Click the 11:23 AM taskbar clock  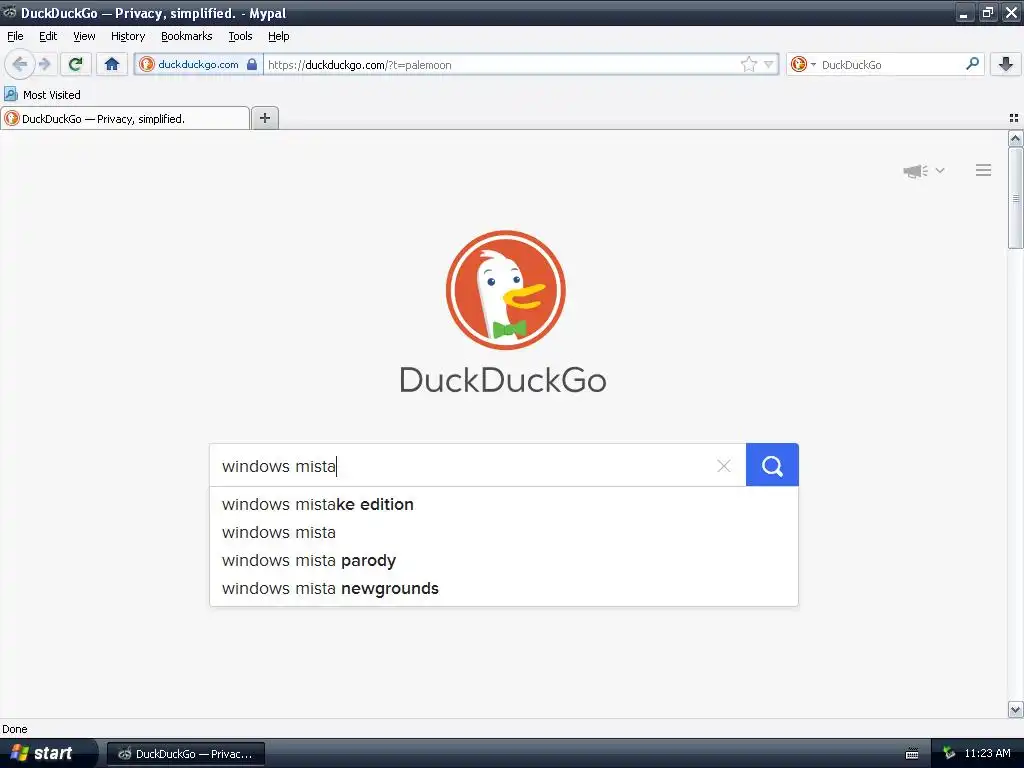987,754
